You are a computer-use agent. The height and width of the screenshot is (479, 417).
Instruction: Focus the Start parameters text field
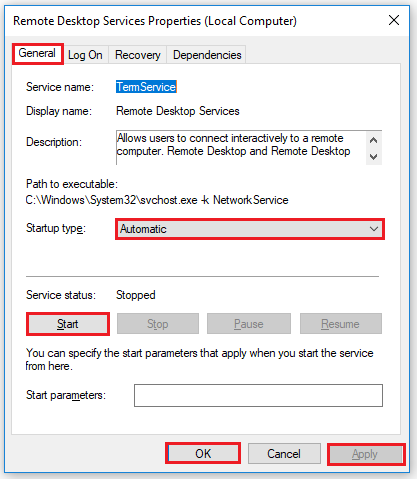coord(258,395)
